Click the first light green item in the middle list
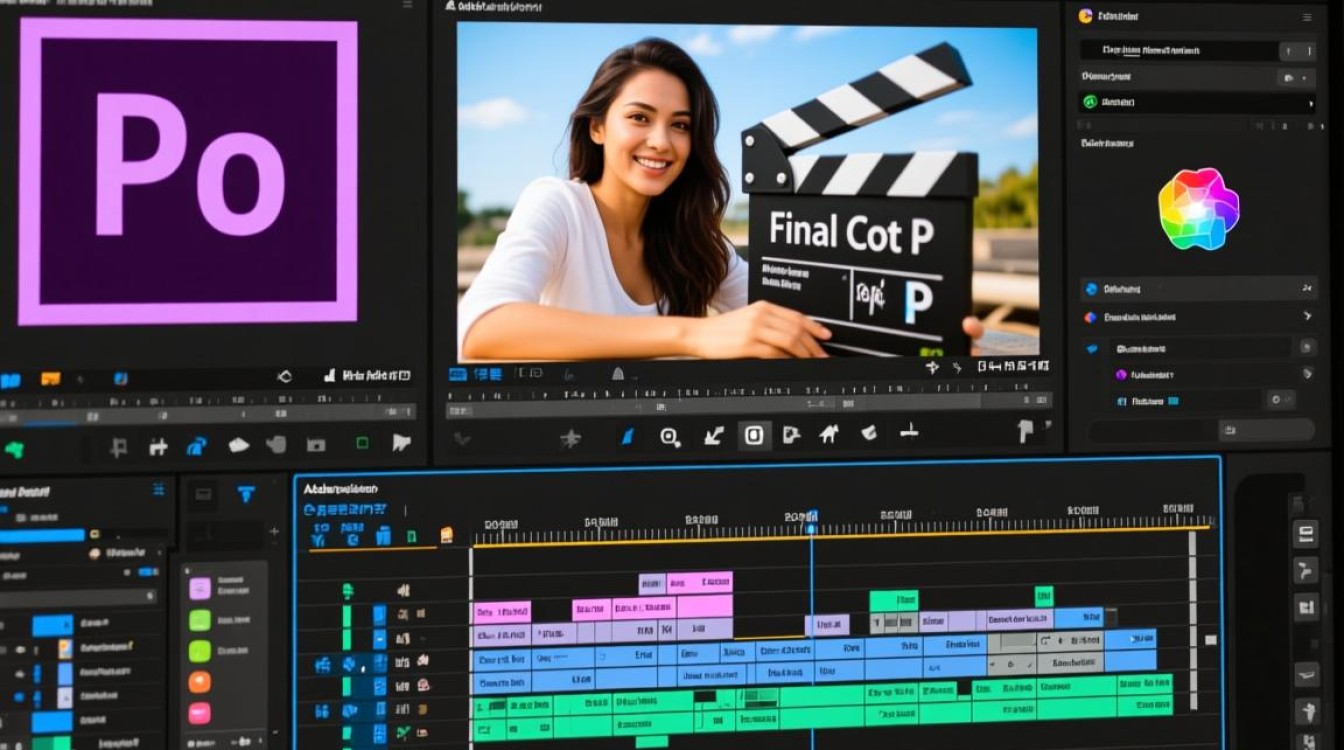Viewport: 1344px width, 750px height. click(200, 620)
